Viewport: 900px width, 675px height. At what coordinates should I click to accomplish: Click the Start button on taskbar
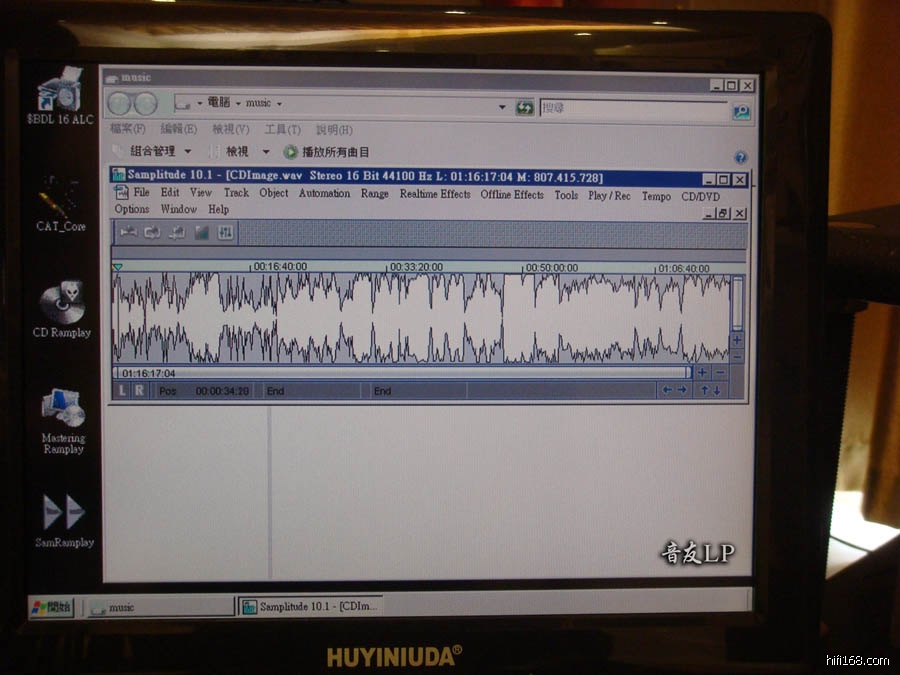coord(52,607)
